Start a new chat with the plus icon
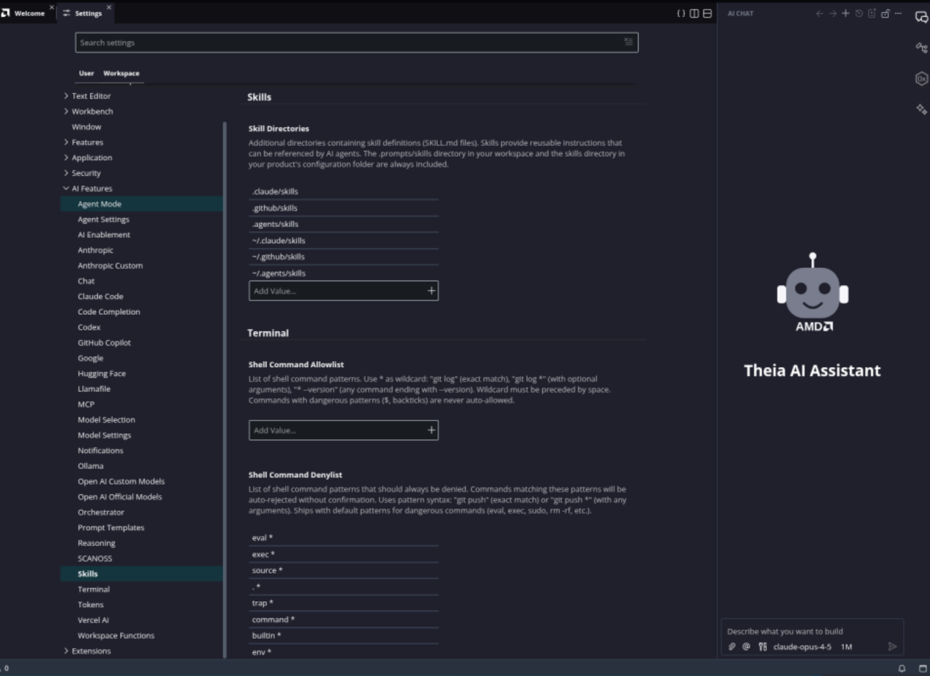 [846, 13]
